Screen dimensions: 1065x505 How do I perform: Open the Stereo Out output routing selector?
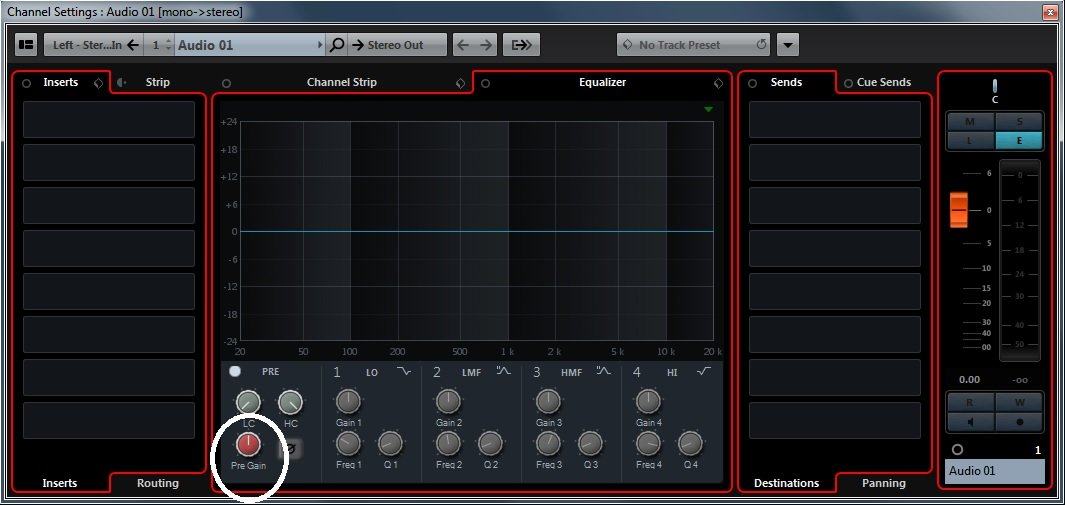[396, 45]
